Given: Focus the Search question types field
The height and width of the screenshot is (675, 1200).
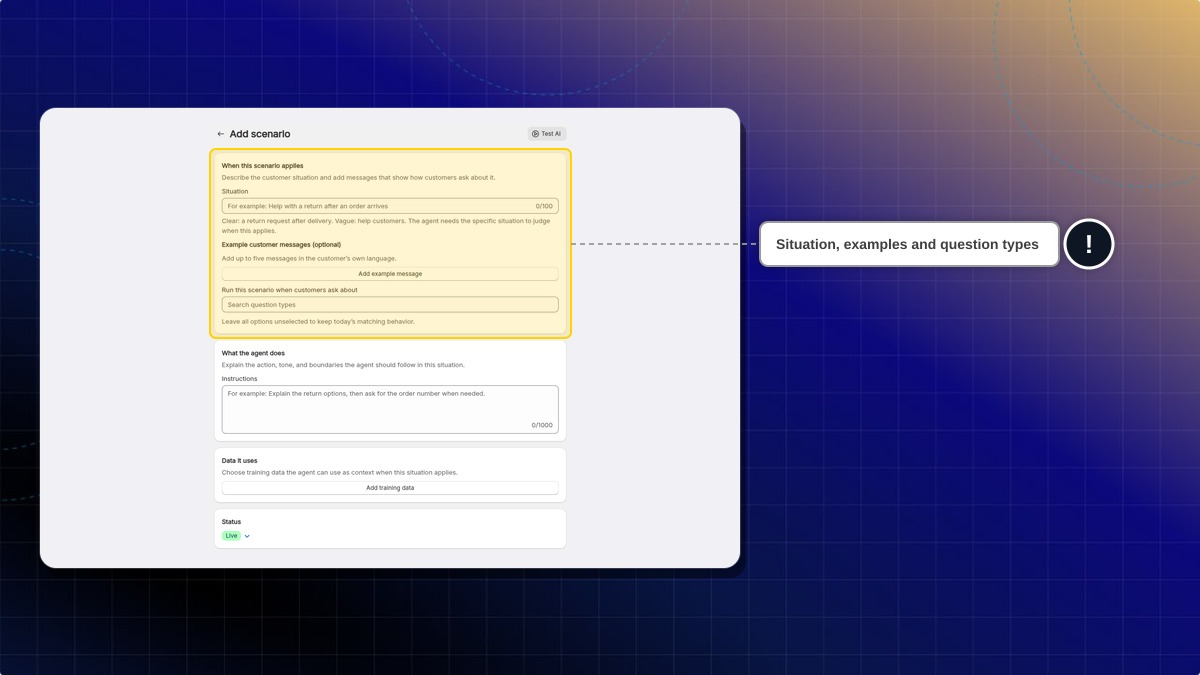Looking at the screenshot, I should click(x=390, y=305).
